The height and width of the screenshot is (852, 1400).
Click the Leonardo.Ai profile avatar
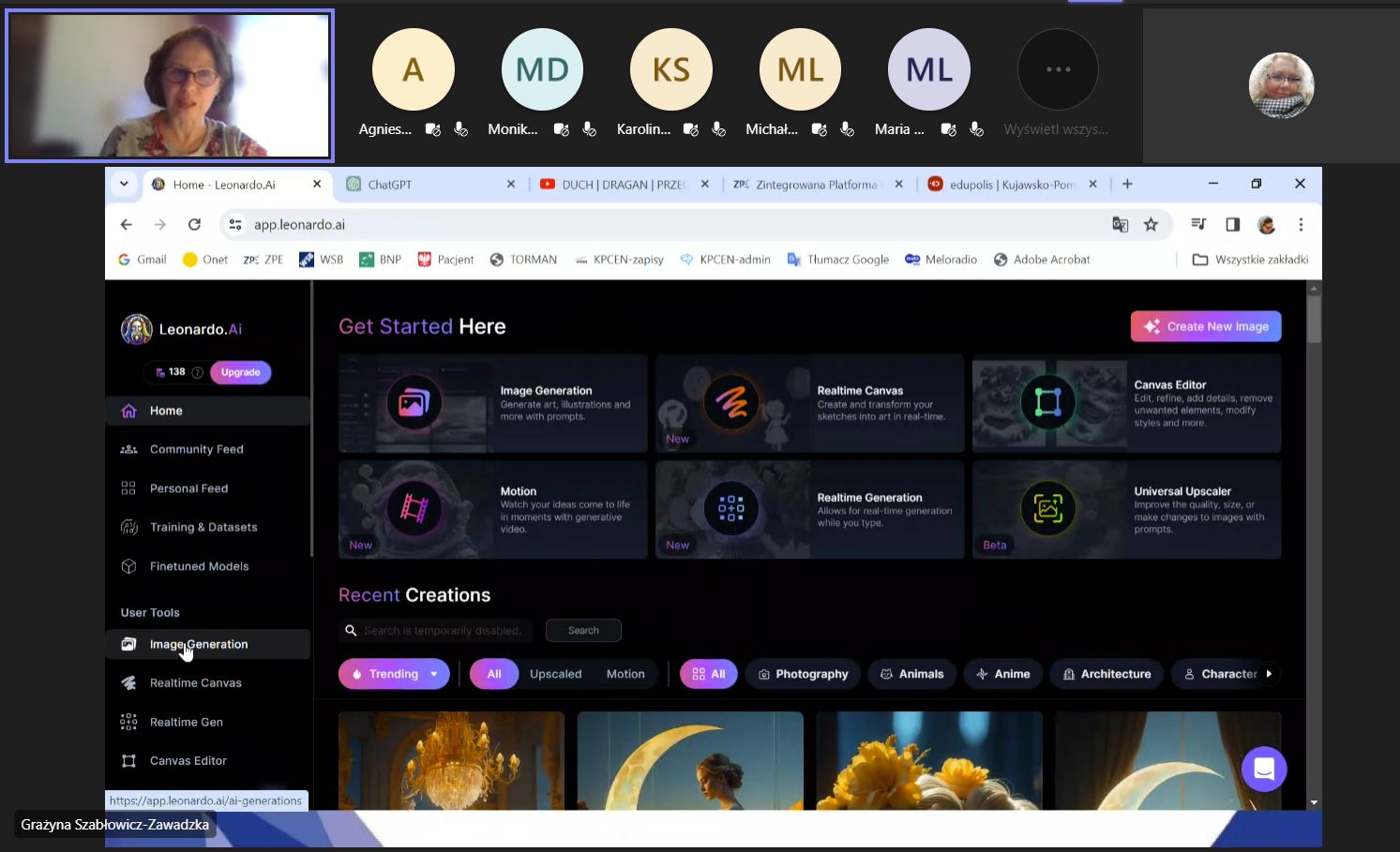[x=137, y=329]
